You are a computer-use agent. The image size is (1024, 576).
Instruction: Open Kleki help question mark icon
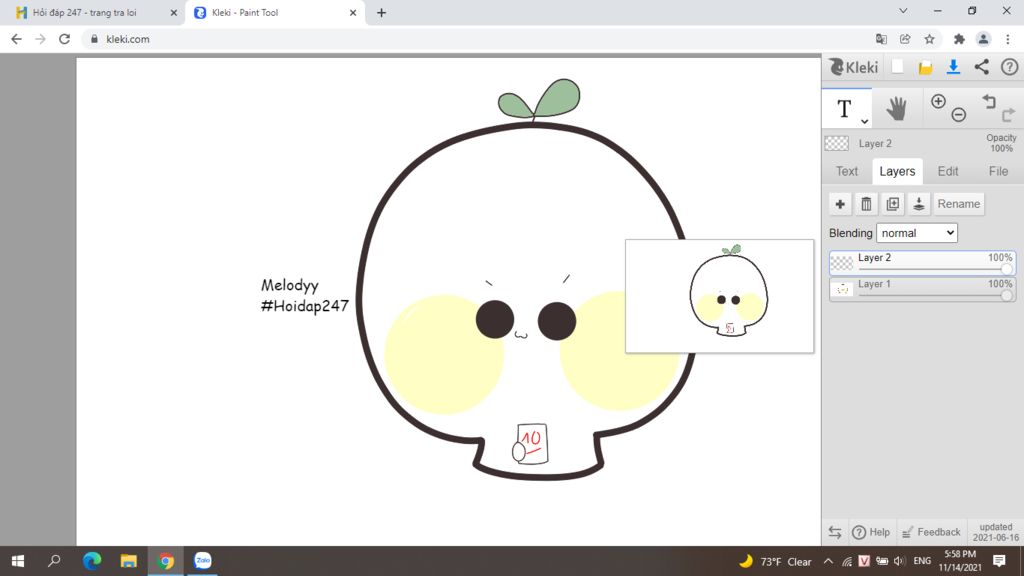[1010, 67]
